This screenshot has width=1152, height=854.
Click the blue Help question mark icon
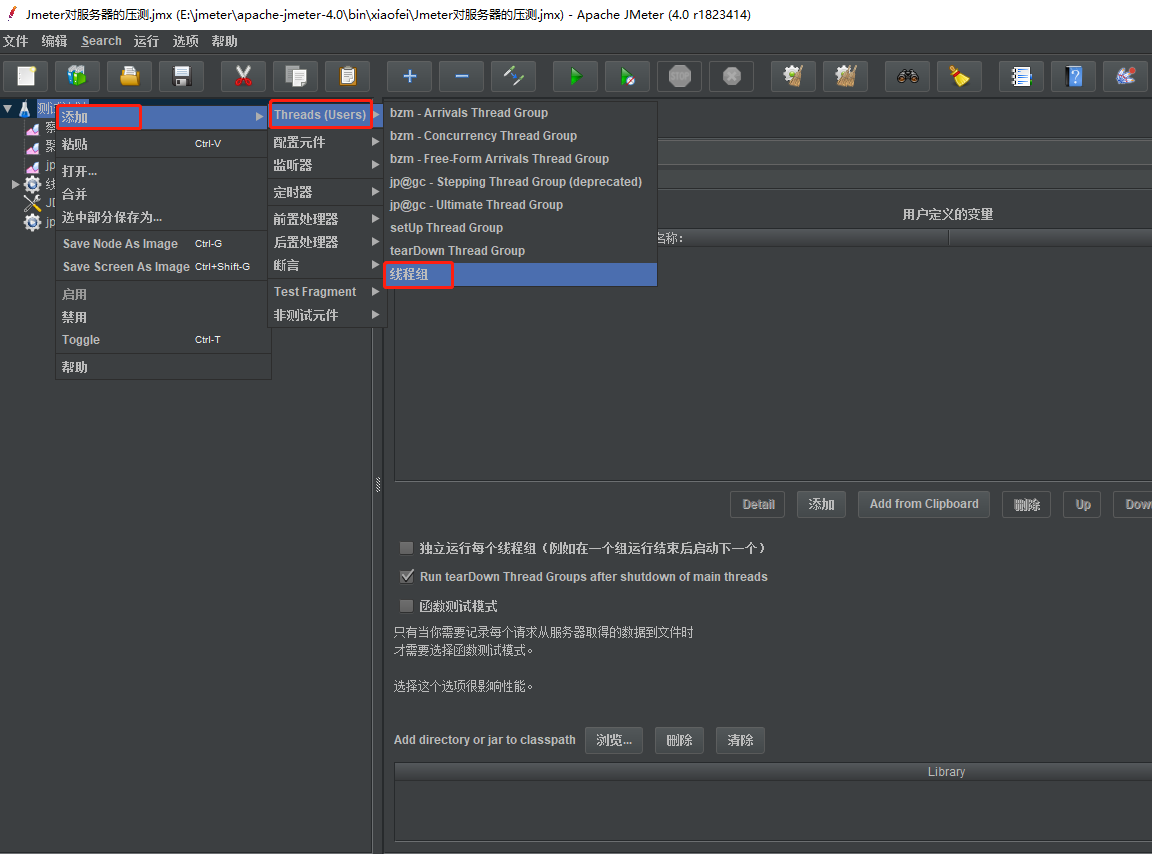[1073, 76]
